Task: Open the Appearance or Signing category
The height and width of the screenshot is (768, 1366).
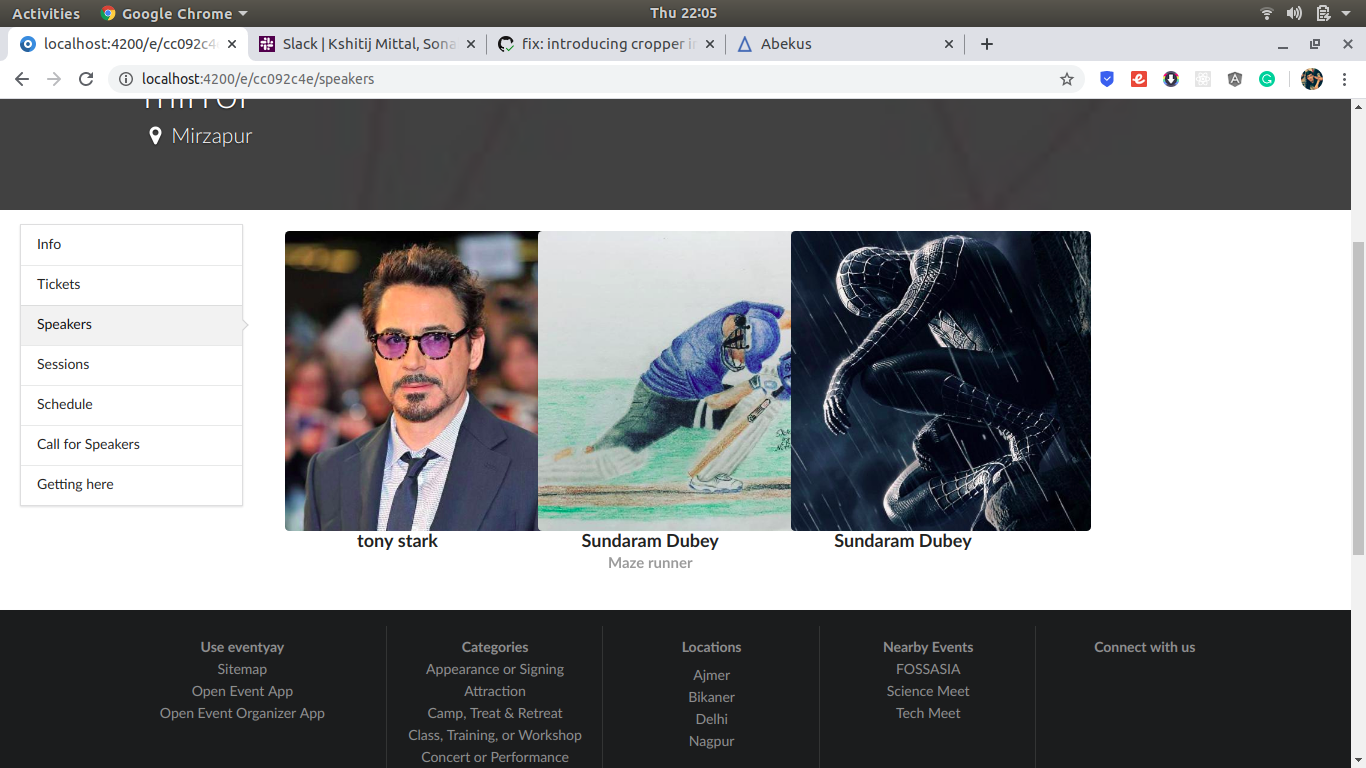Action: pyautogui.click(x=495, y=669)
